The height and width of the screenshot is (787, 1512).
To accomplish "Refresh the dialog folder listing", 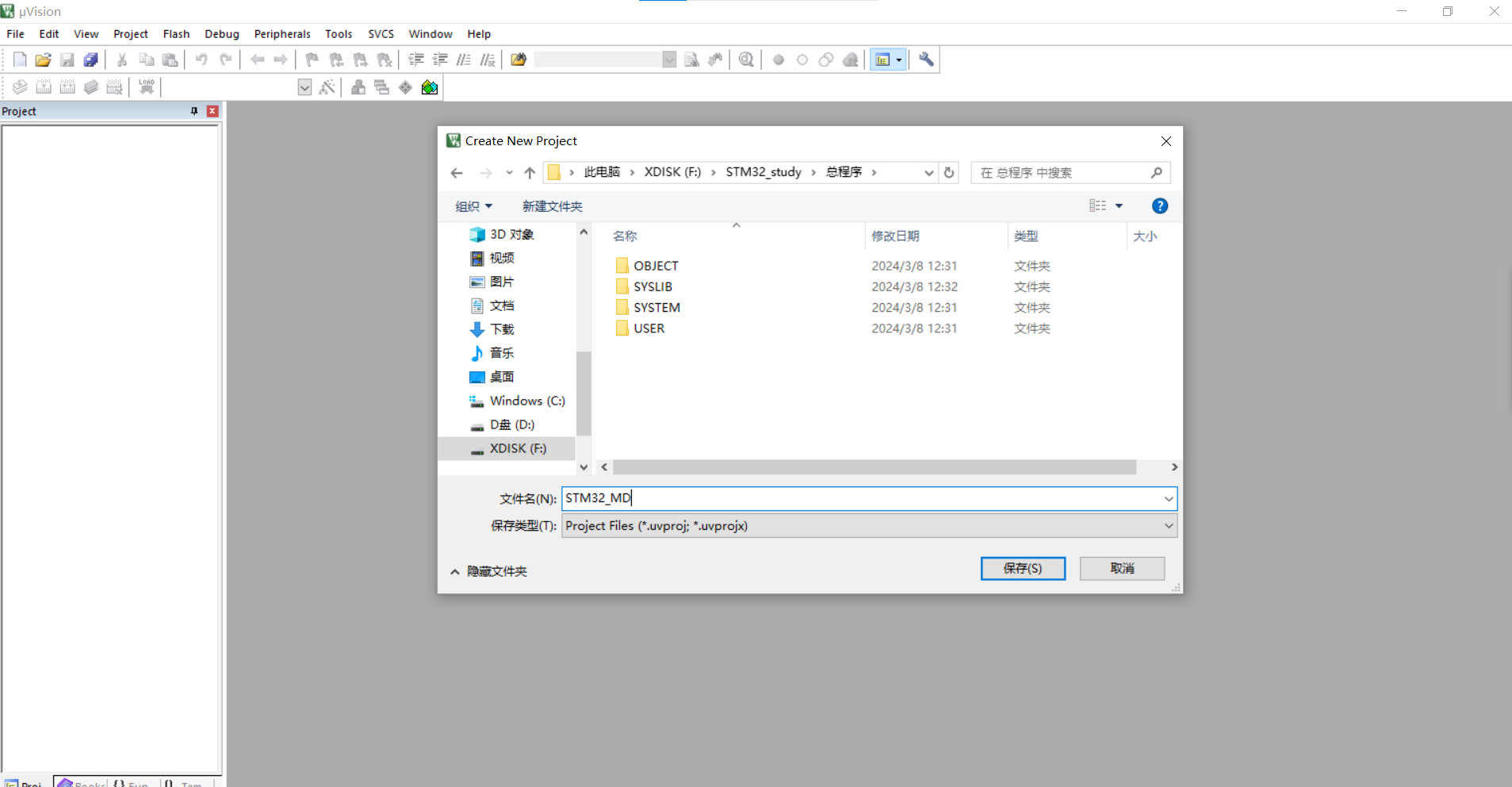I will tap(949, 173).
